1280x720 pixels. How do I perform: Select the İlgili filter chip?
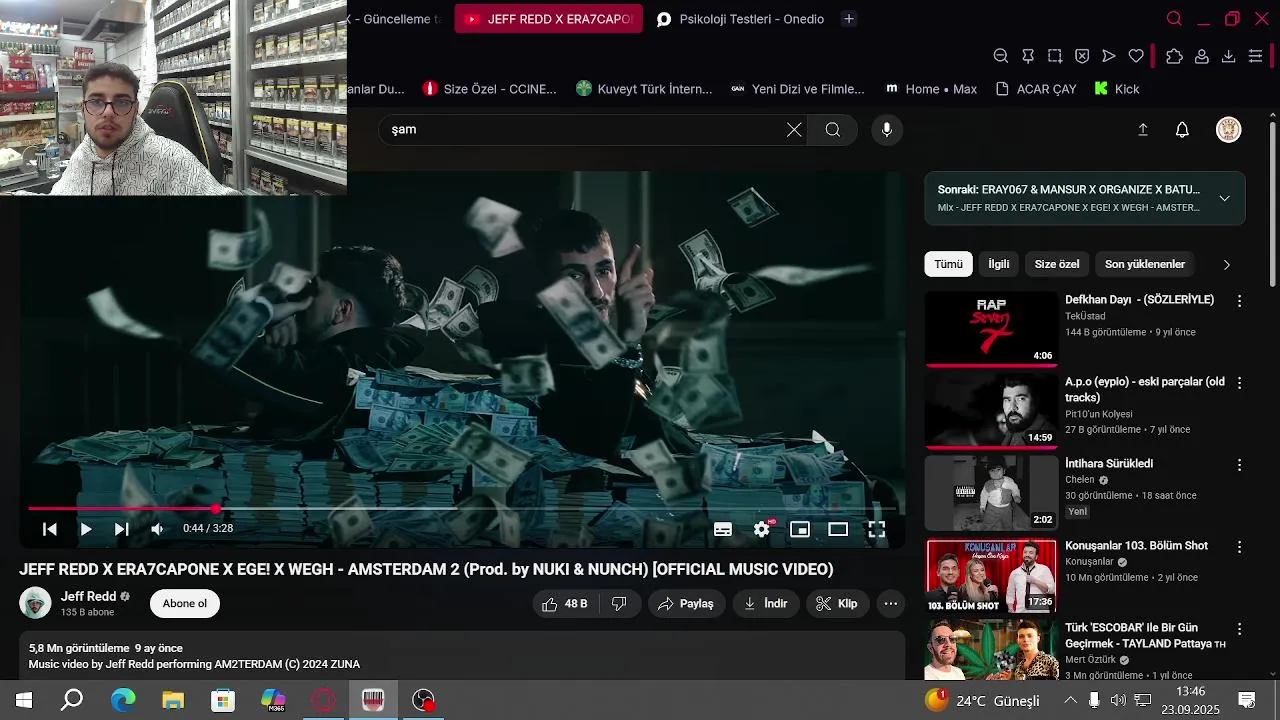tap(999, 264)
